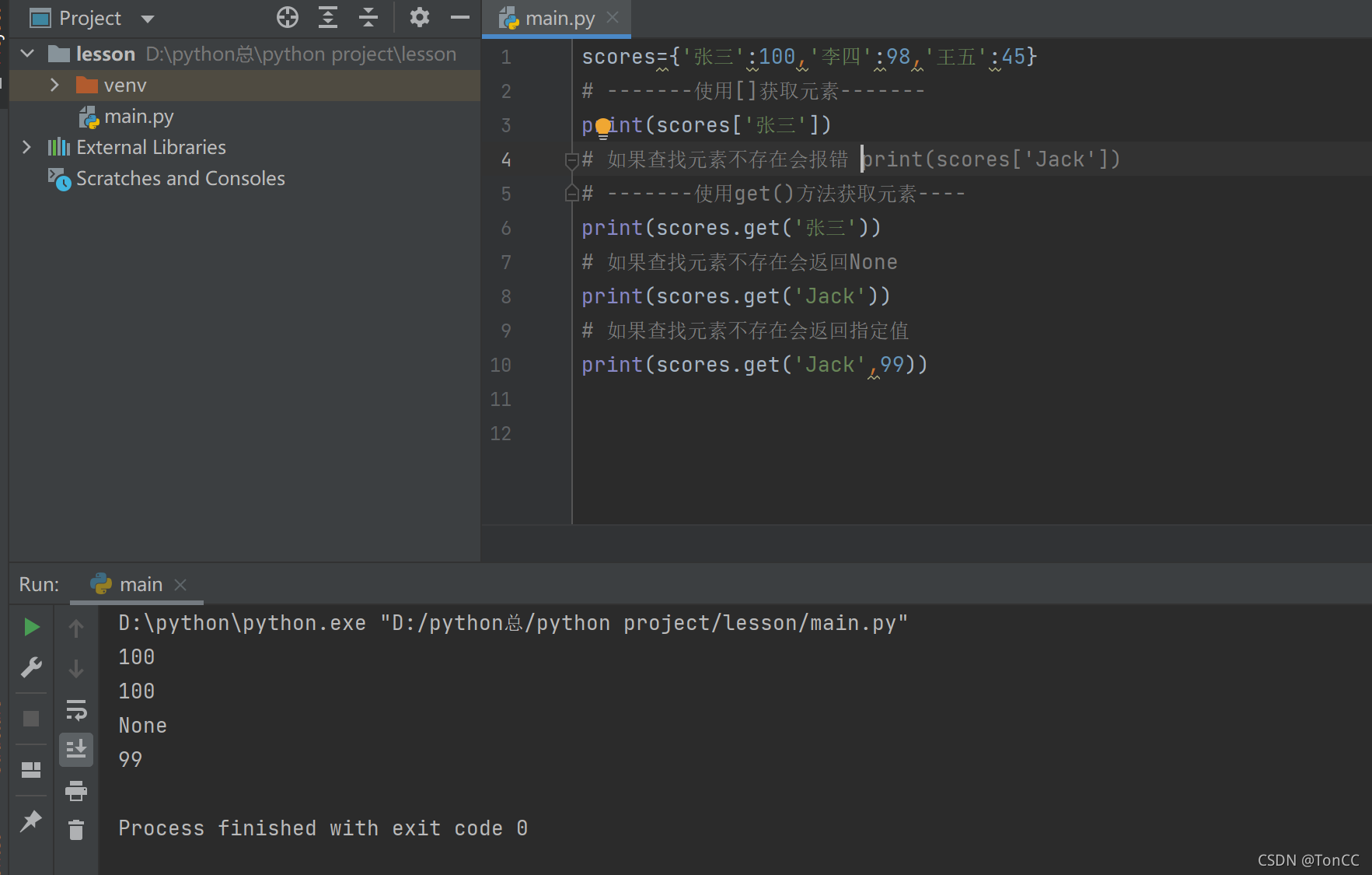Rerun main with green play button
1372x875 pixels.
click(x=31, y=627)
